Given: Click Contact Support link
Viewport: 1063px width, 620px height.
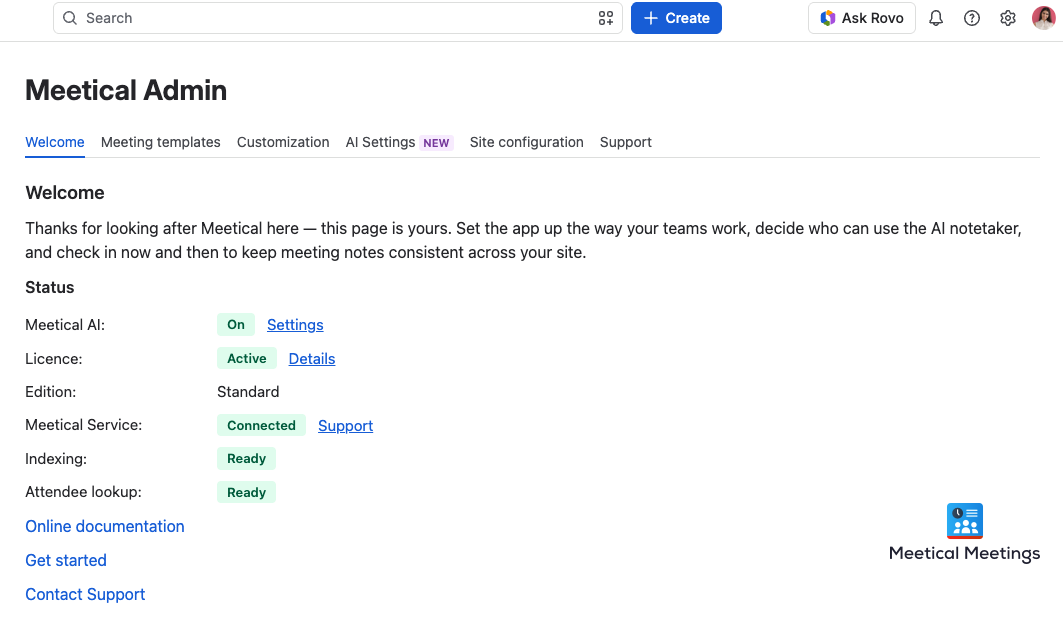Looking at the screenshot, I should coord(85,594).
